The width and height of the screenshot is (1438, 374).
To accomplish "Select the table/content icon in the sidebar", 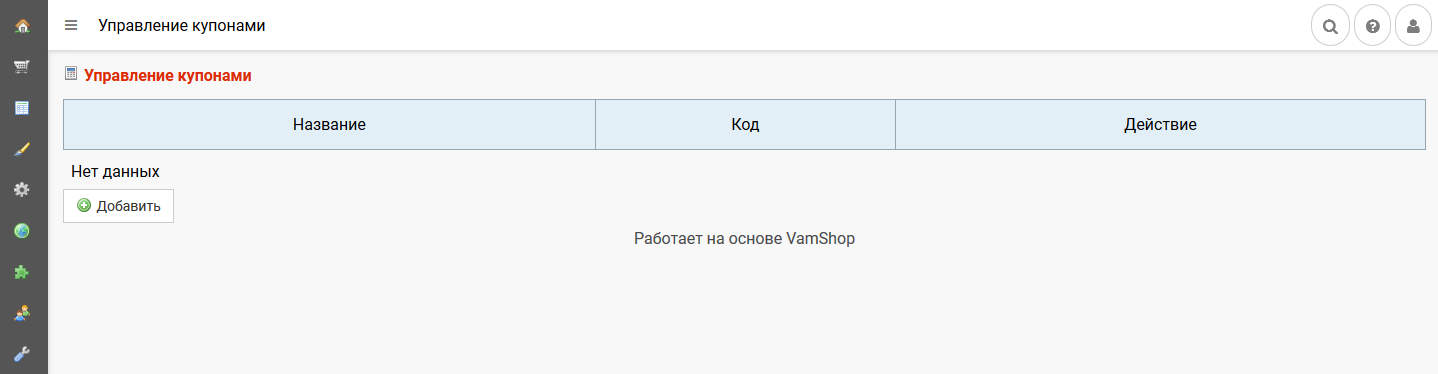I will click(22, 108).
